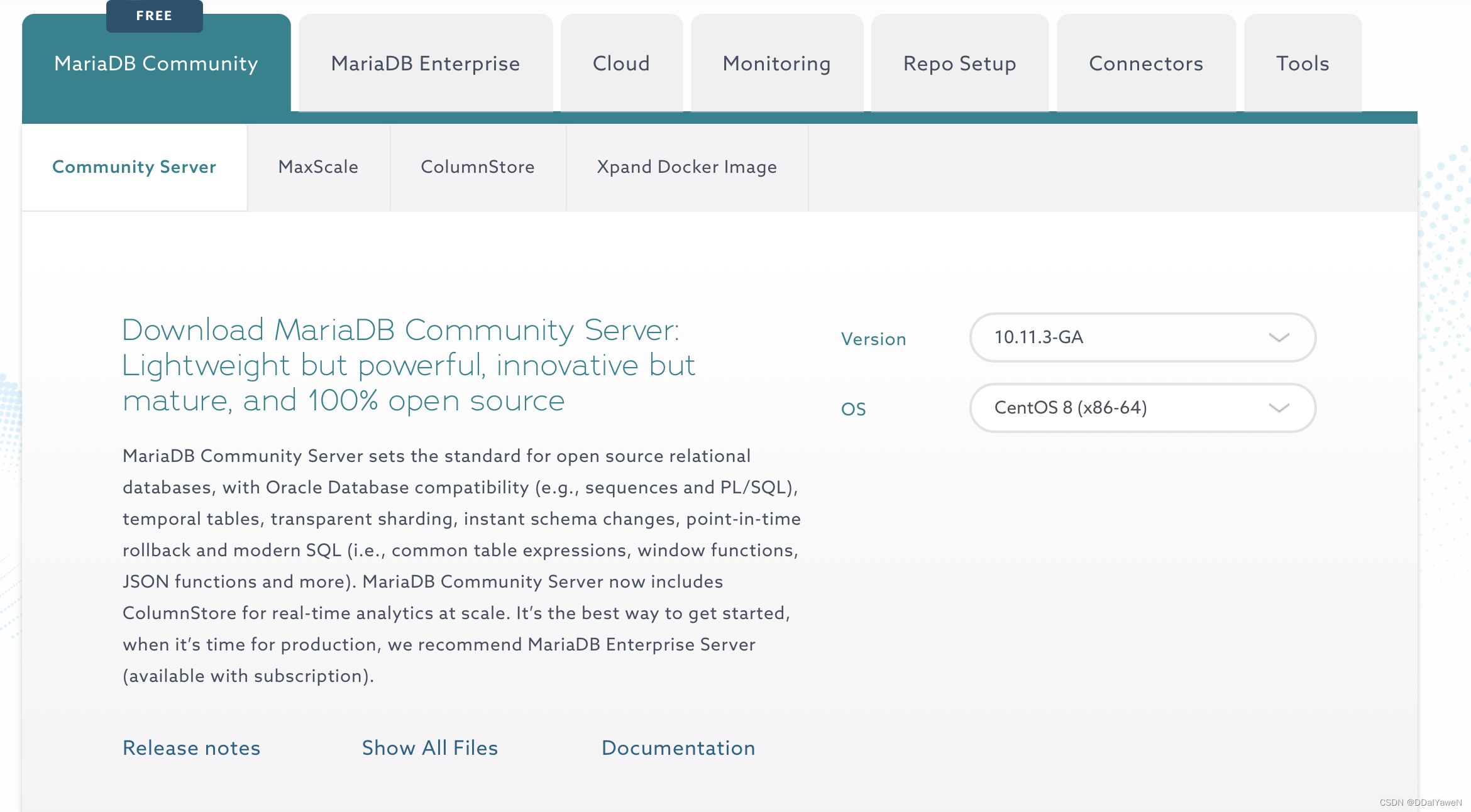This screenshot has height=812, width=1471.
Task: Click the Show All Files link
Action: point(430,748)
